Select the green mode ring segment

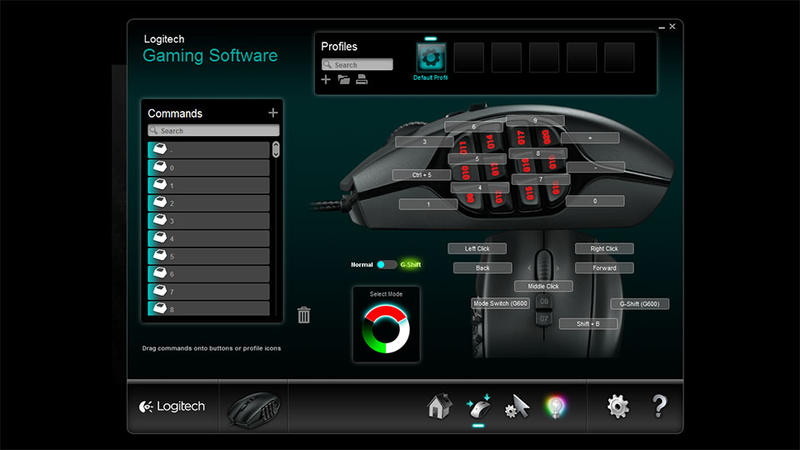tap(371, 338)
